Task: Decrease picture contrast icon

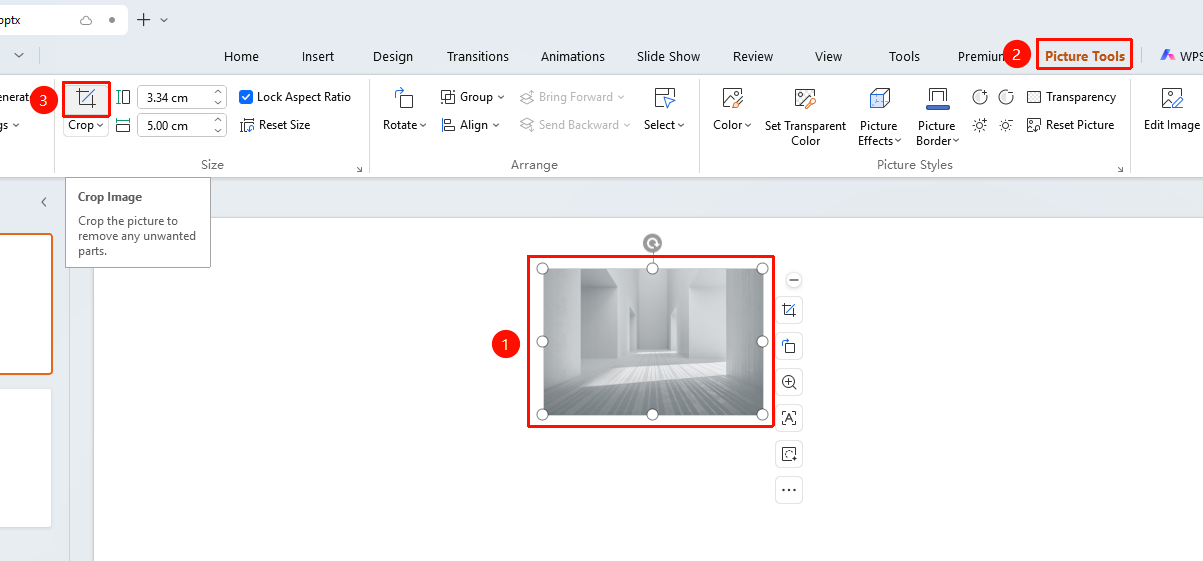Action: point(1006,97)
